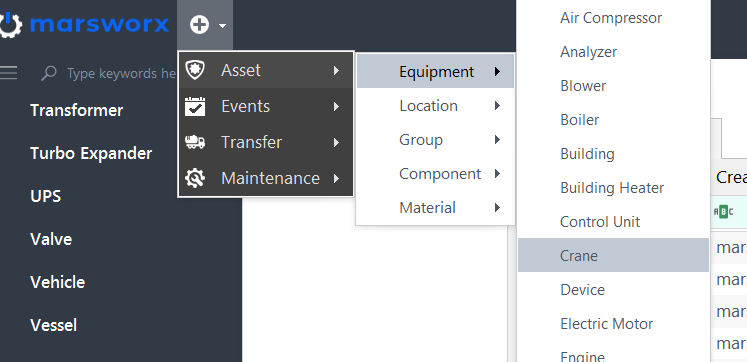Select Location in the Asset submenu
The height and width of the screenshot is (362, 747).
pyautogui.click(x=435, y=106)
